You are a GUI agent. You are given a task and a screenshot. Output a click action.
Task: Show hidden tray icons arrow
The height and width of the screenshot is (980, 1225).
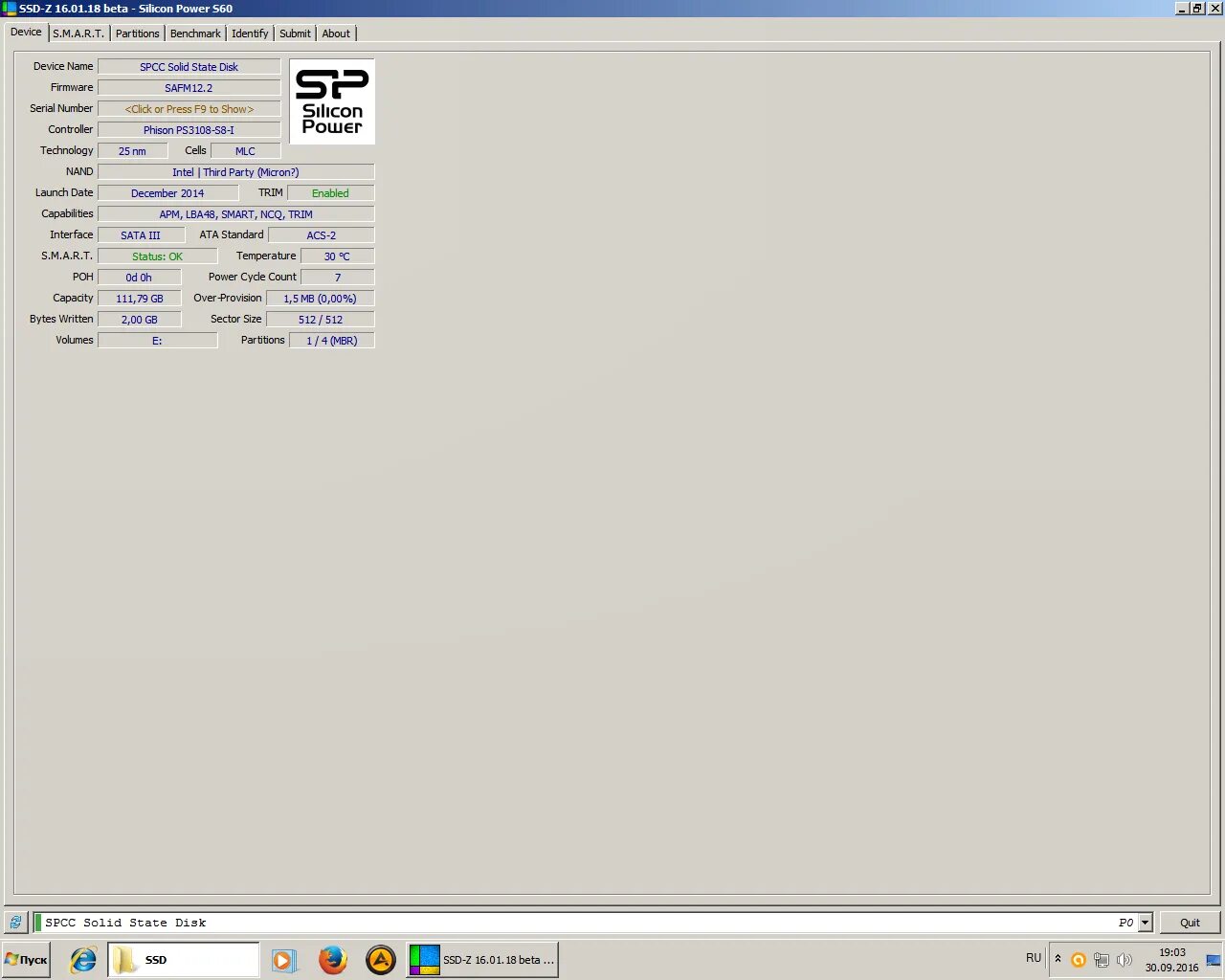coord(1058,959)
